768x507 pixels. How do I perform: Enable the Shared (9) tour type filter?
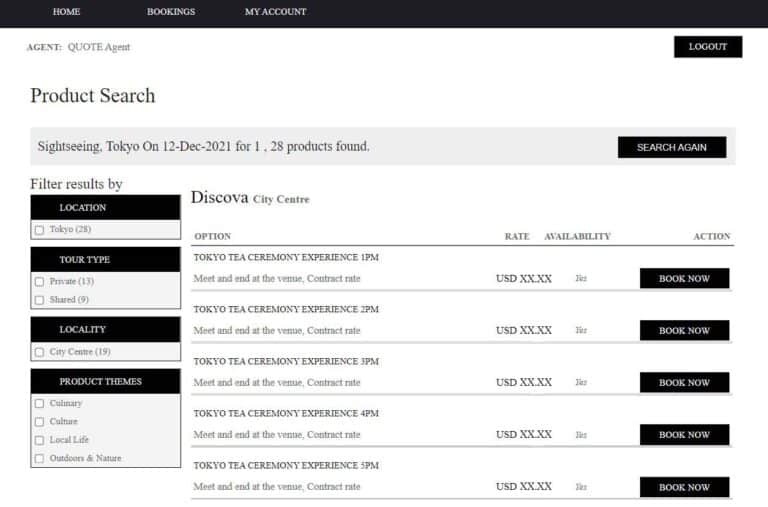point(40,300)
